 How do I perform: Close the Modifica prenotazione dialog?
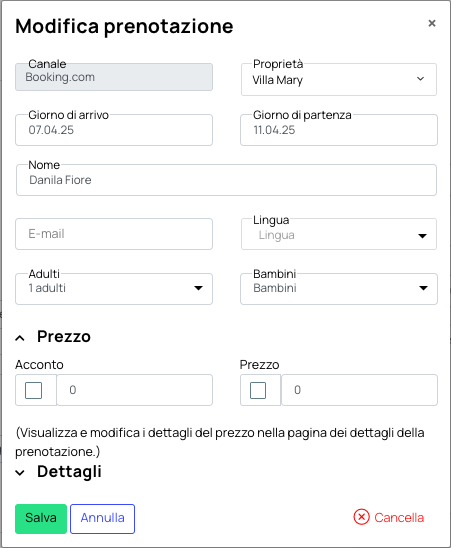point(432,23)
